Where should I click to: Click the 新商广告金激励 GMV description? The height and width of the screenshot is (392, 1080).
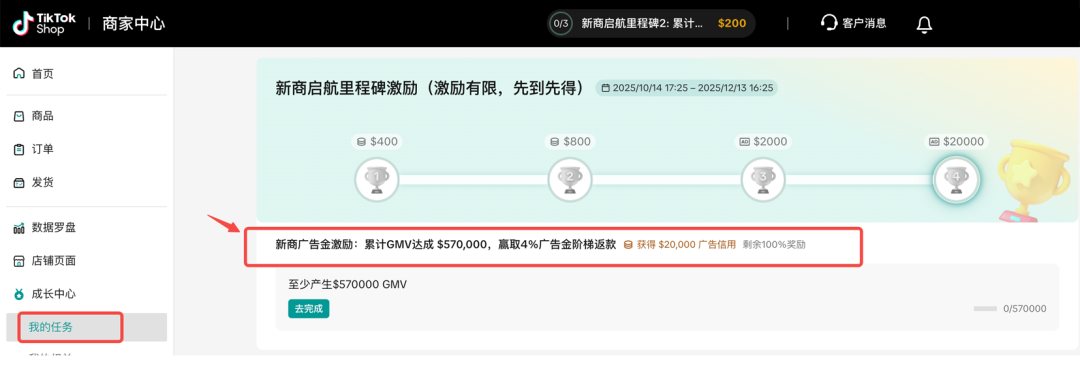[446, 245]
